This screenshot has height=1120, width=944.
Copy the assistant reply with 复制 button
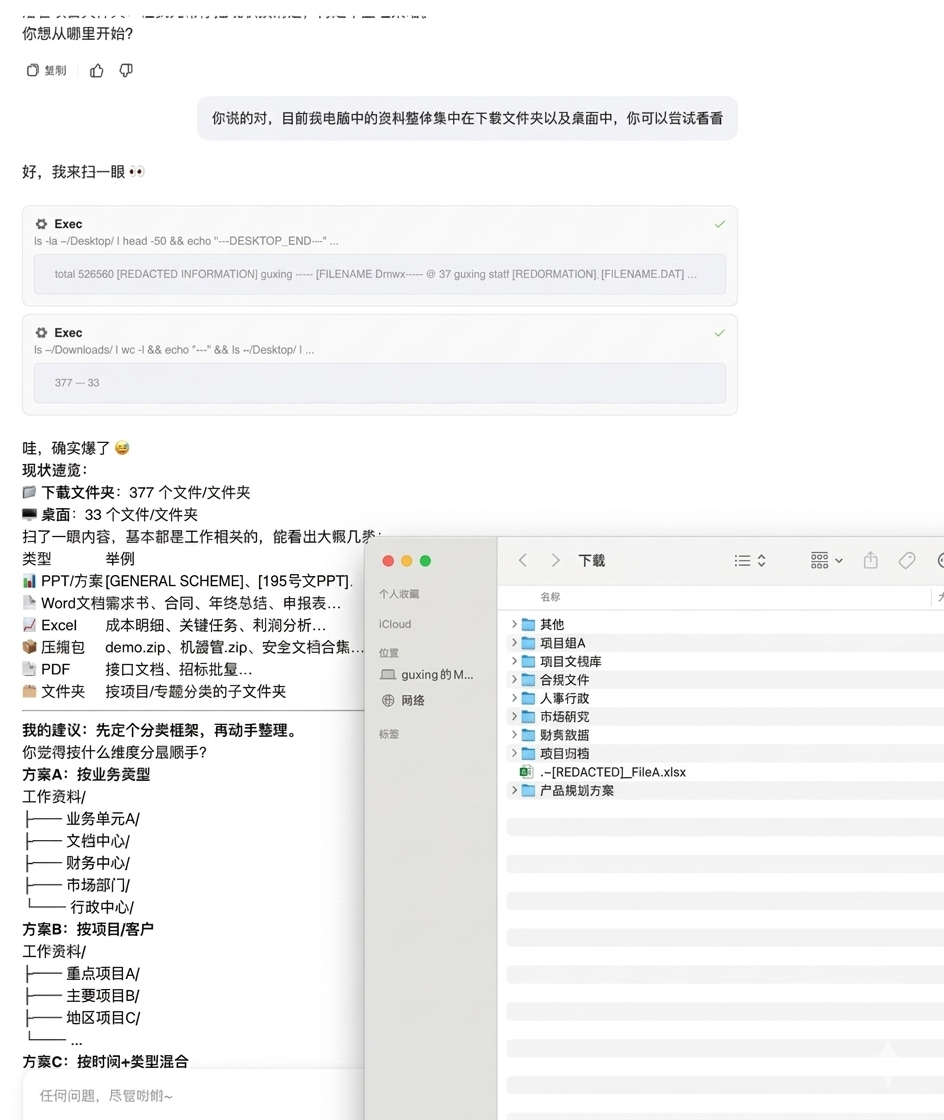click(46, 70)
